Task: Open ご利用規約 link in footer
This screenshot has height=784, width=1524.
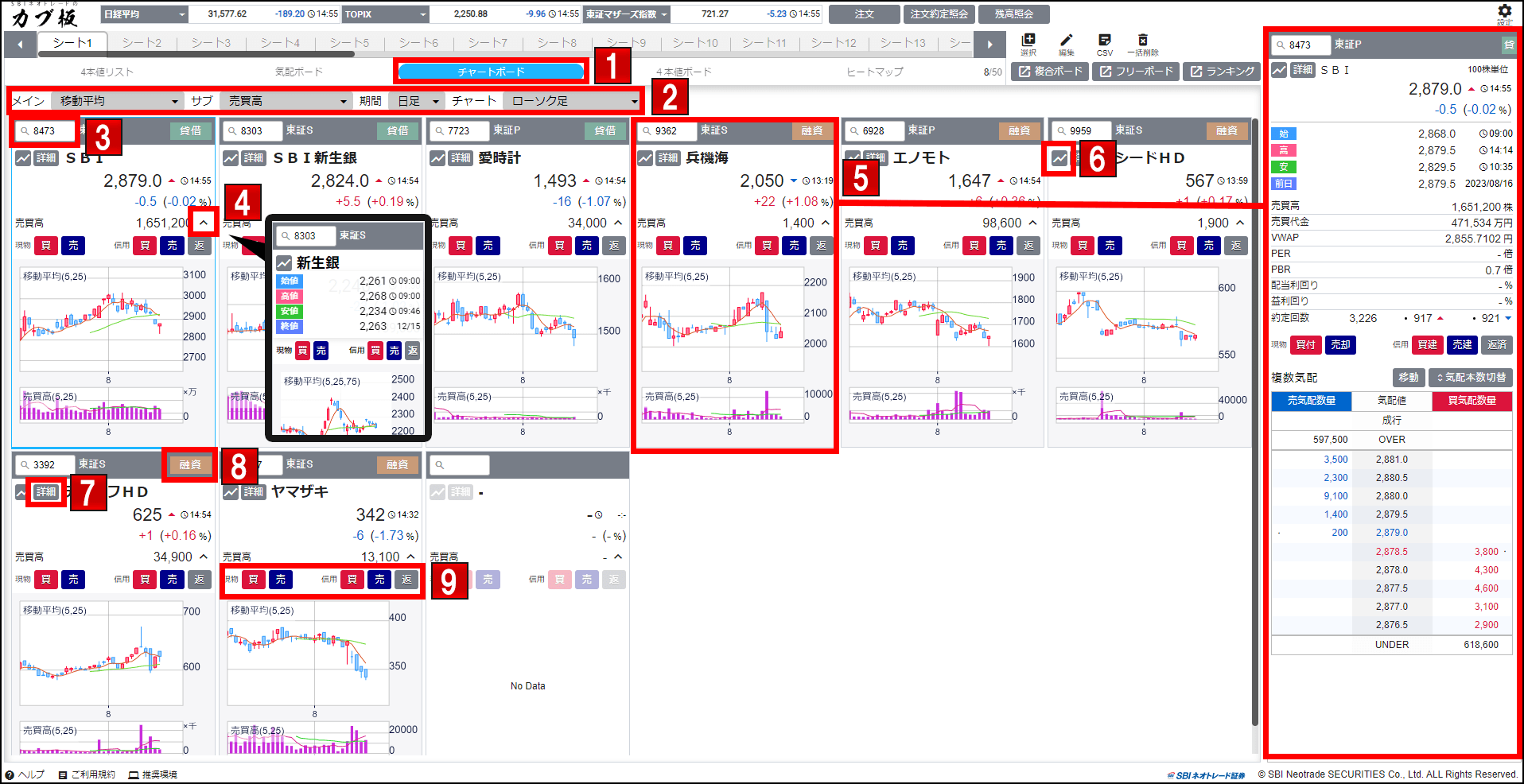Action: [x=87, y=774]
